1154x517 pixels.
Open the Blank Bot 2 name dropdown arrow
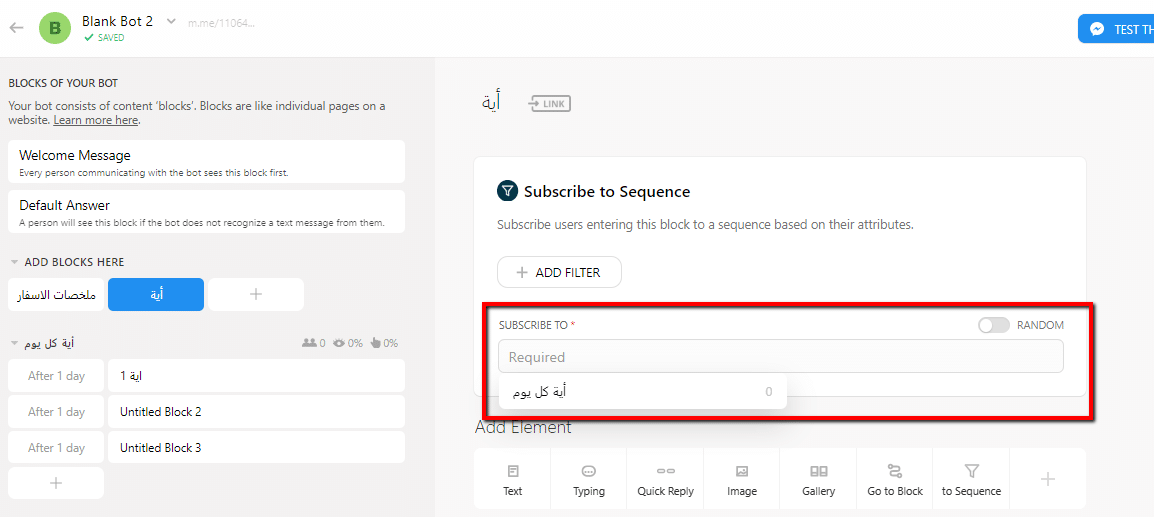click(x=171, y=21)
